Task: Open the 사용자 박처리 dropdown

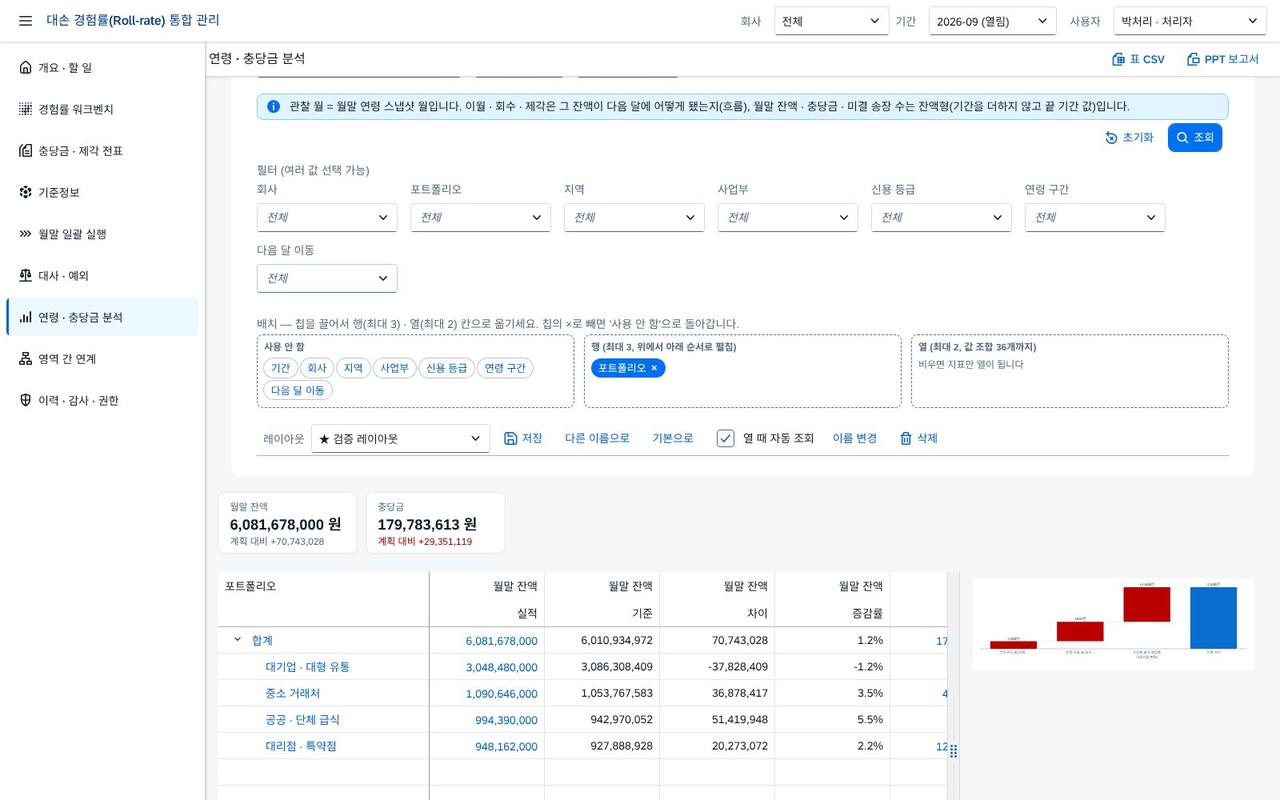Action: coord(1190,21)
